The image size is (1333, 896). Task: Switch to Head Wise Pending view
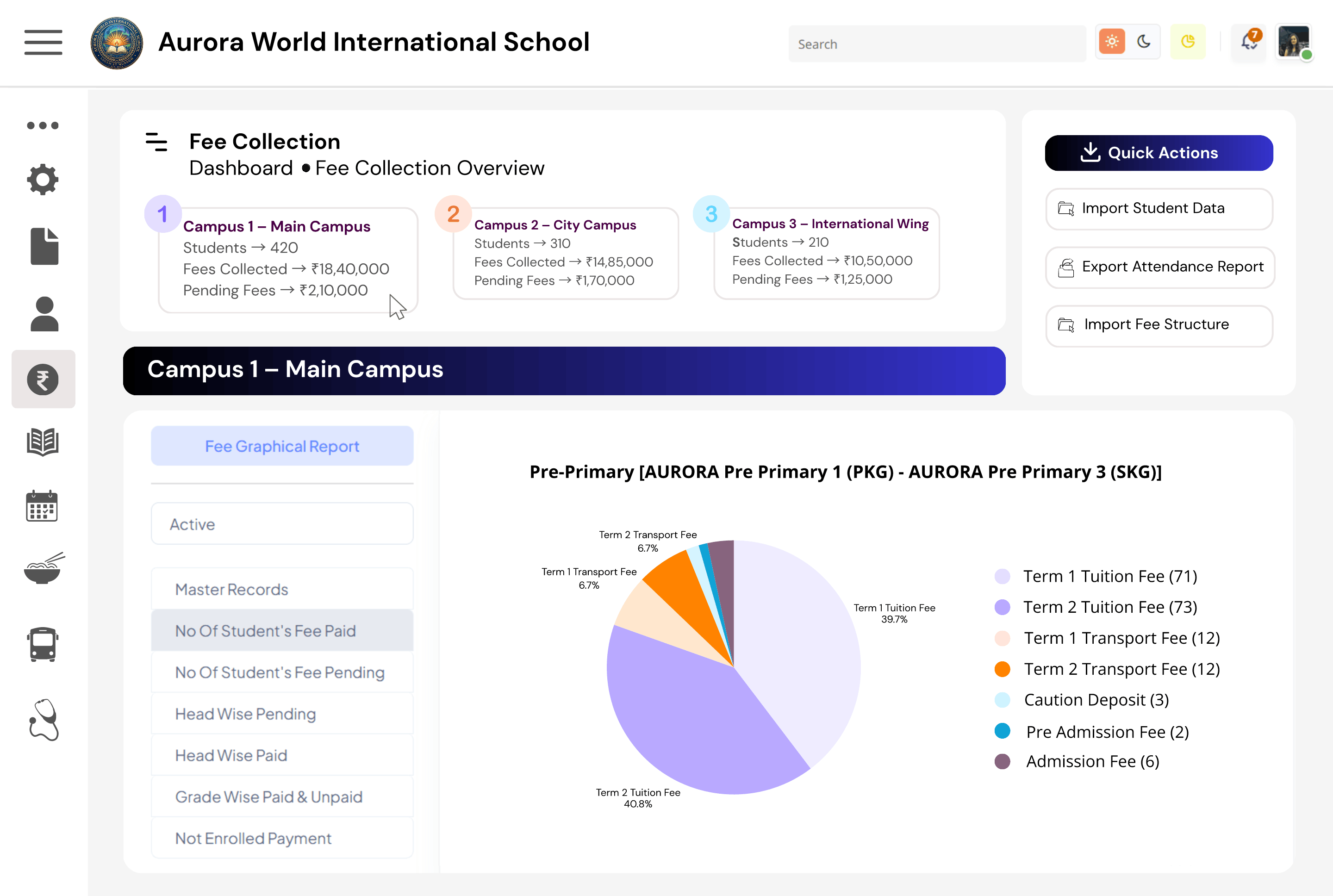282,713
